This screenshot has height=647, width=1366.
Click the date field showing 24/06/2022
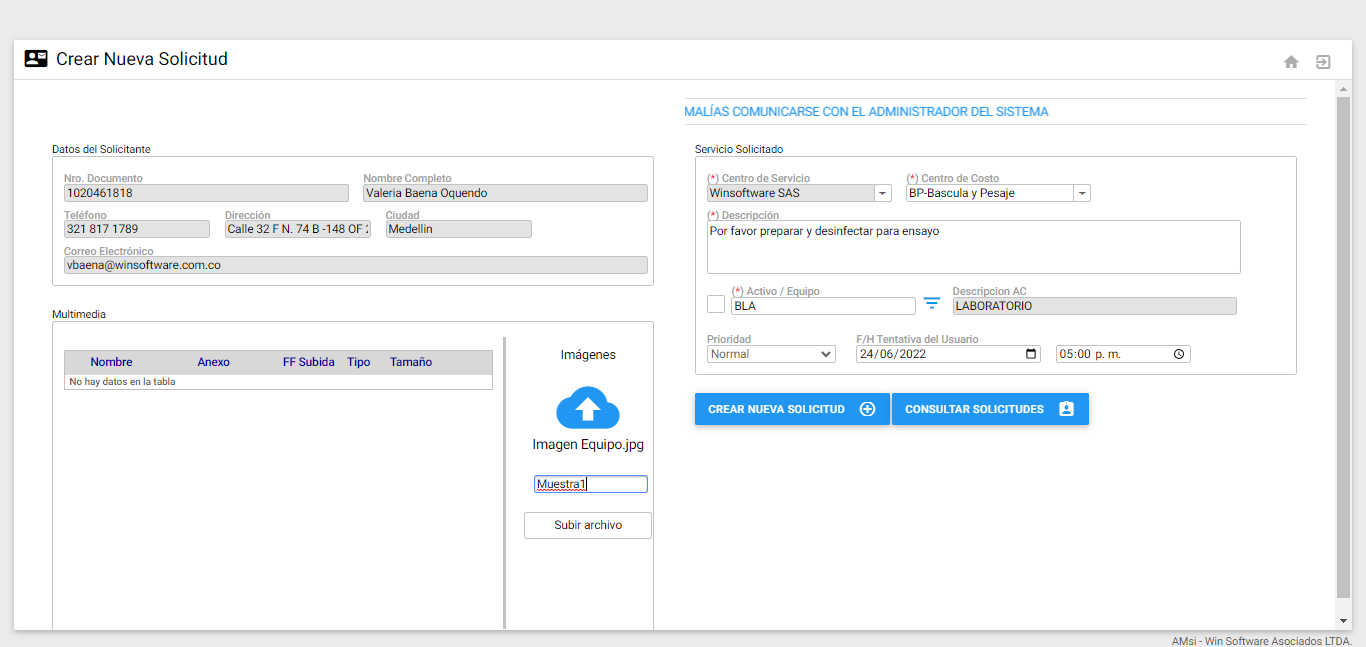point(949,354)
